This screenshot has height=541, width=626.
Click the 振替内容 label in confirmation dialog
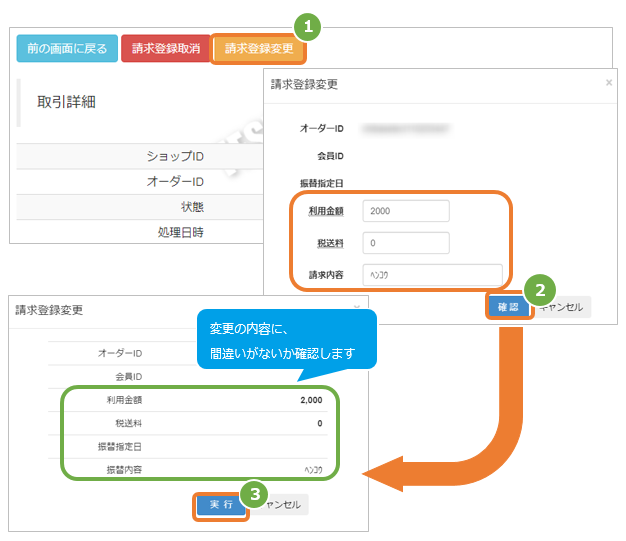(x=124, y=470)
